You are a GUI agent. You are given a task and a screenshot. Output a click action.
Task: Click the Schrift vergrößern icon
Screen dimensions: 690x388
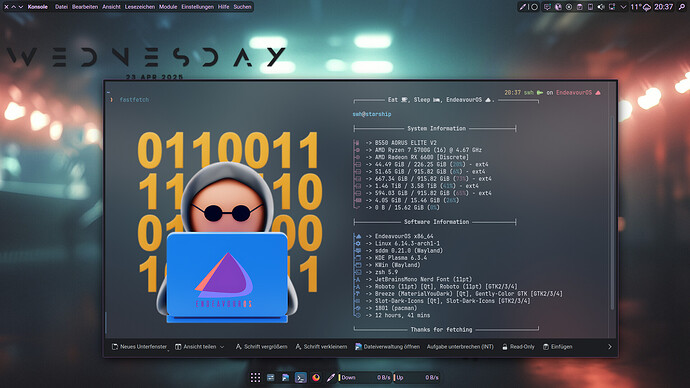click(x=239, y=347)
